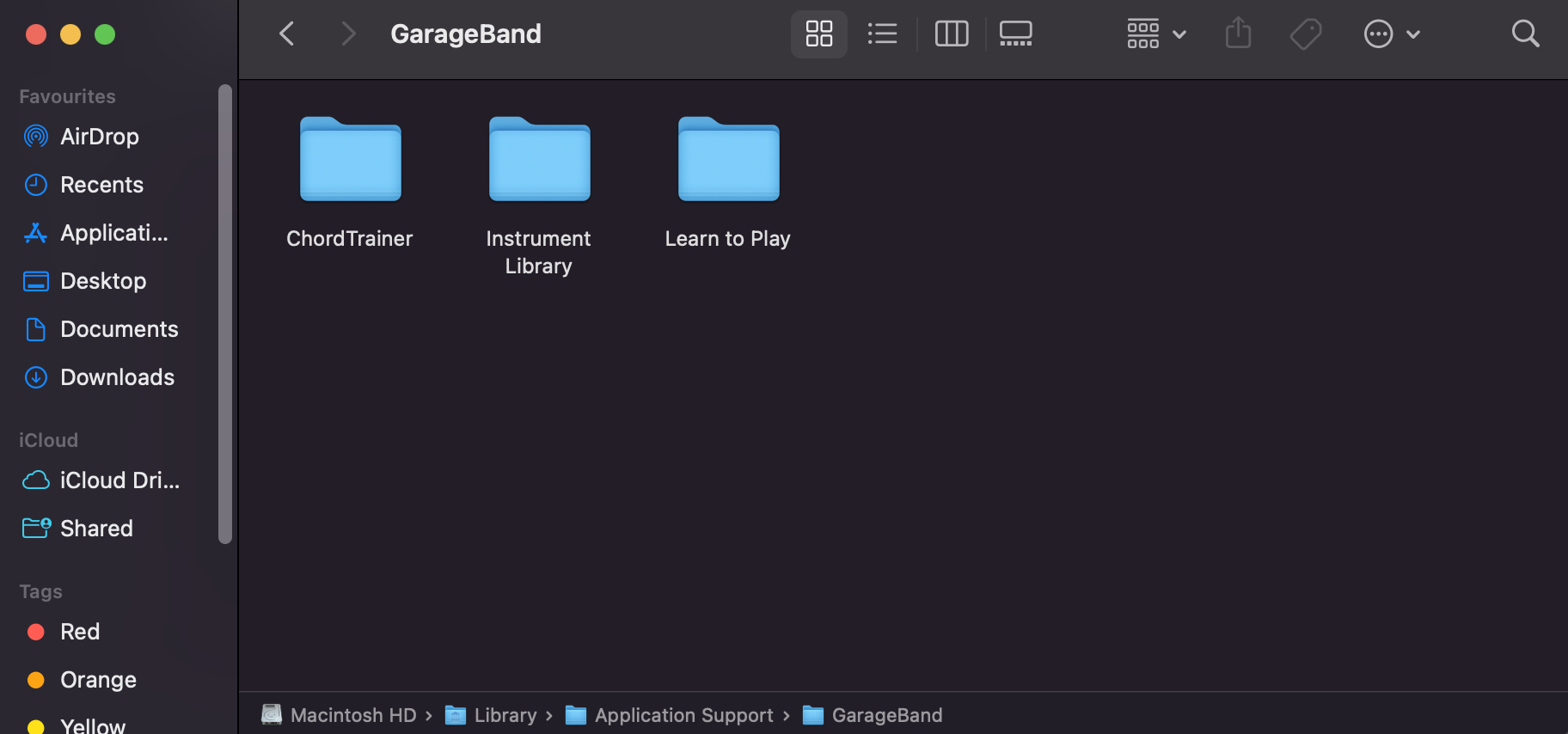
Task: Click the Learn to Play folder name
Action: (728, 239)
